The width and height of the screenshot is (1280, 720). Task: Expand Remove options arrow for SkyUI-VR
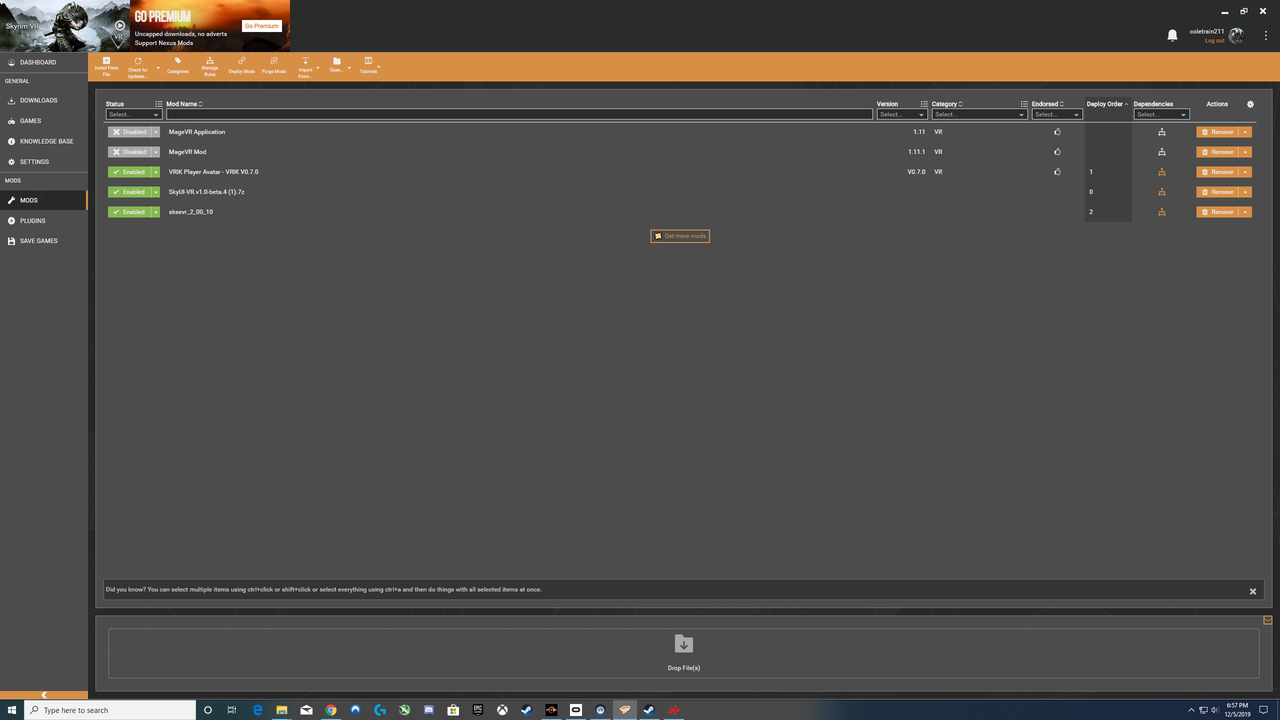pyautogui.click(x=1245, y=192)
